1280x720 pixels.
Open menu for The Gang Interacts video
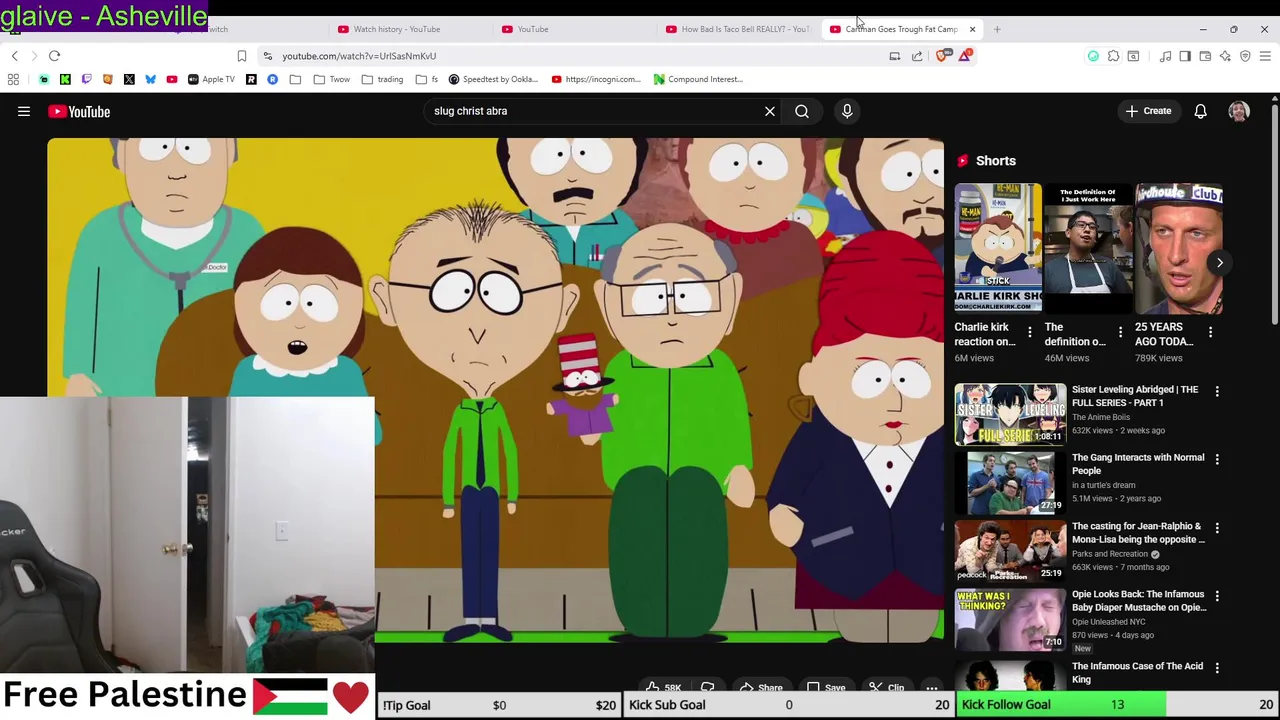coord(1217,459)
